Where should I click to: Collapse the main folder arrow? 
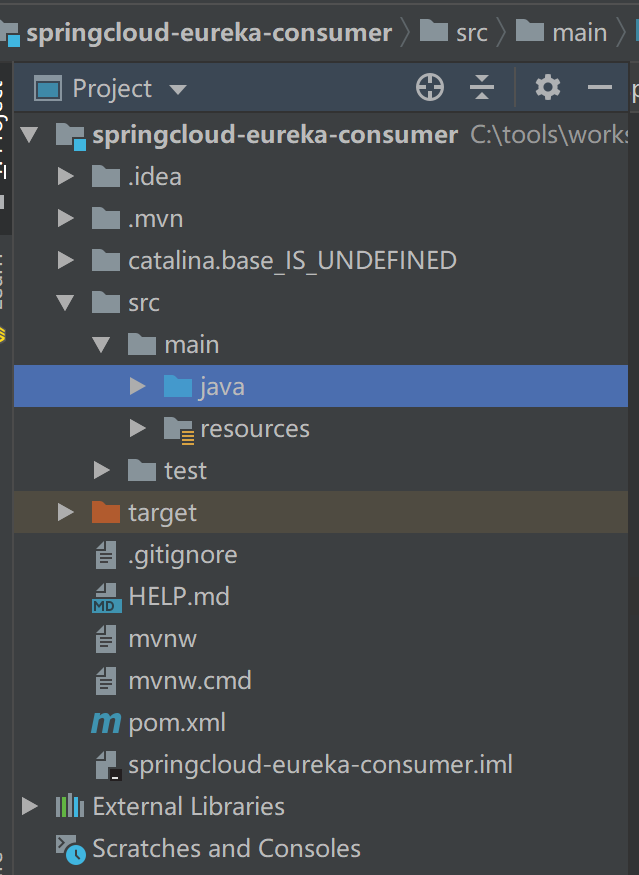click(101, 344)
